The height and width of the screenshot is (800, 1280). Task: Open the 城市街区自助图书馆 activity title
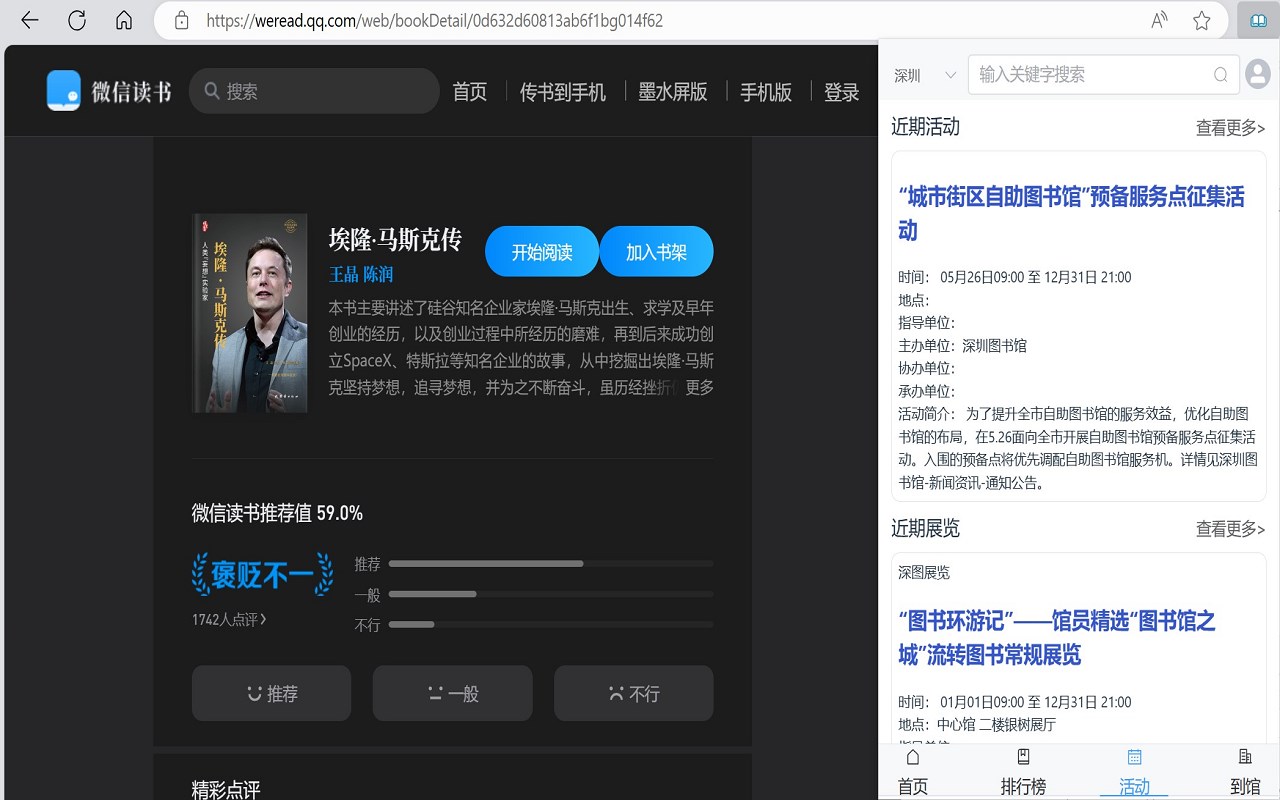pos(1071,213)
